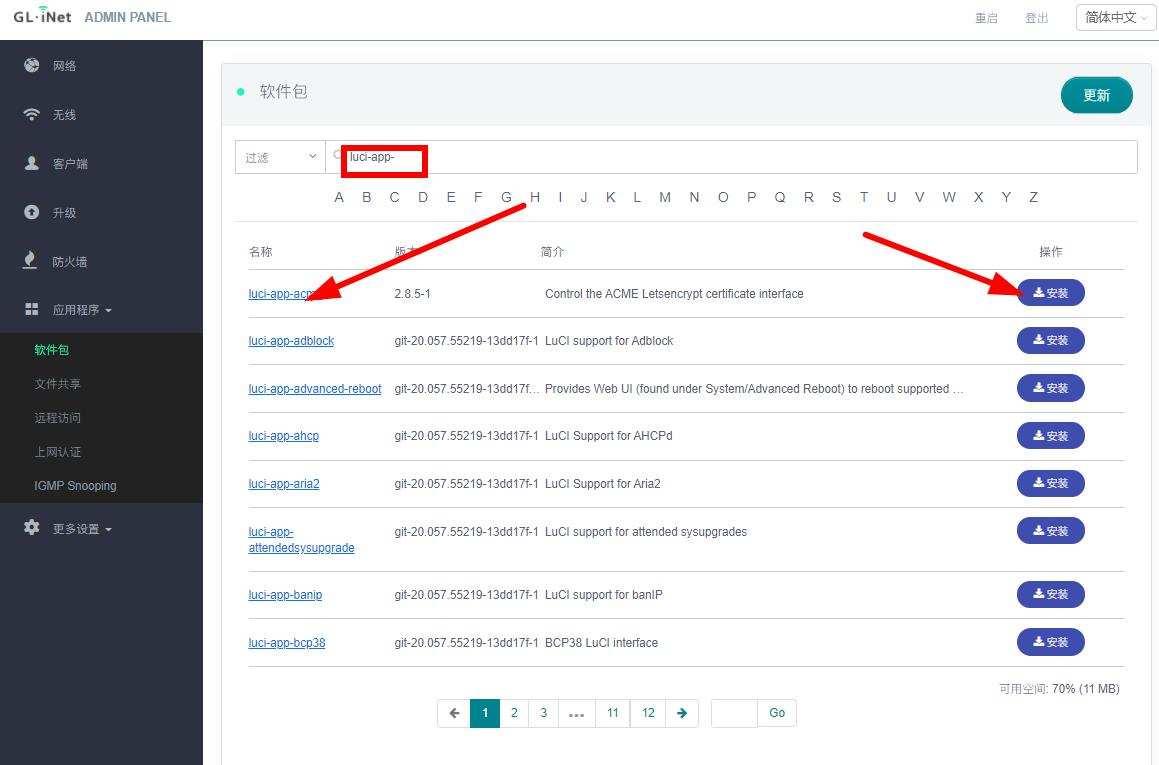Filter packages by letter L
The height and width of the screenshot is (765, 1159).
(636, 197)
